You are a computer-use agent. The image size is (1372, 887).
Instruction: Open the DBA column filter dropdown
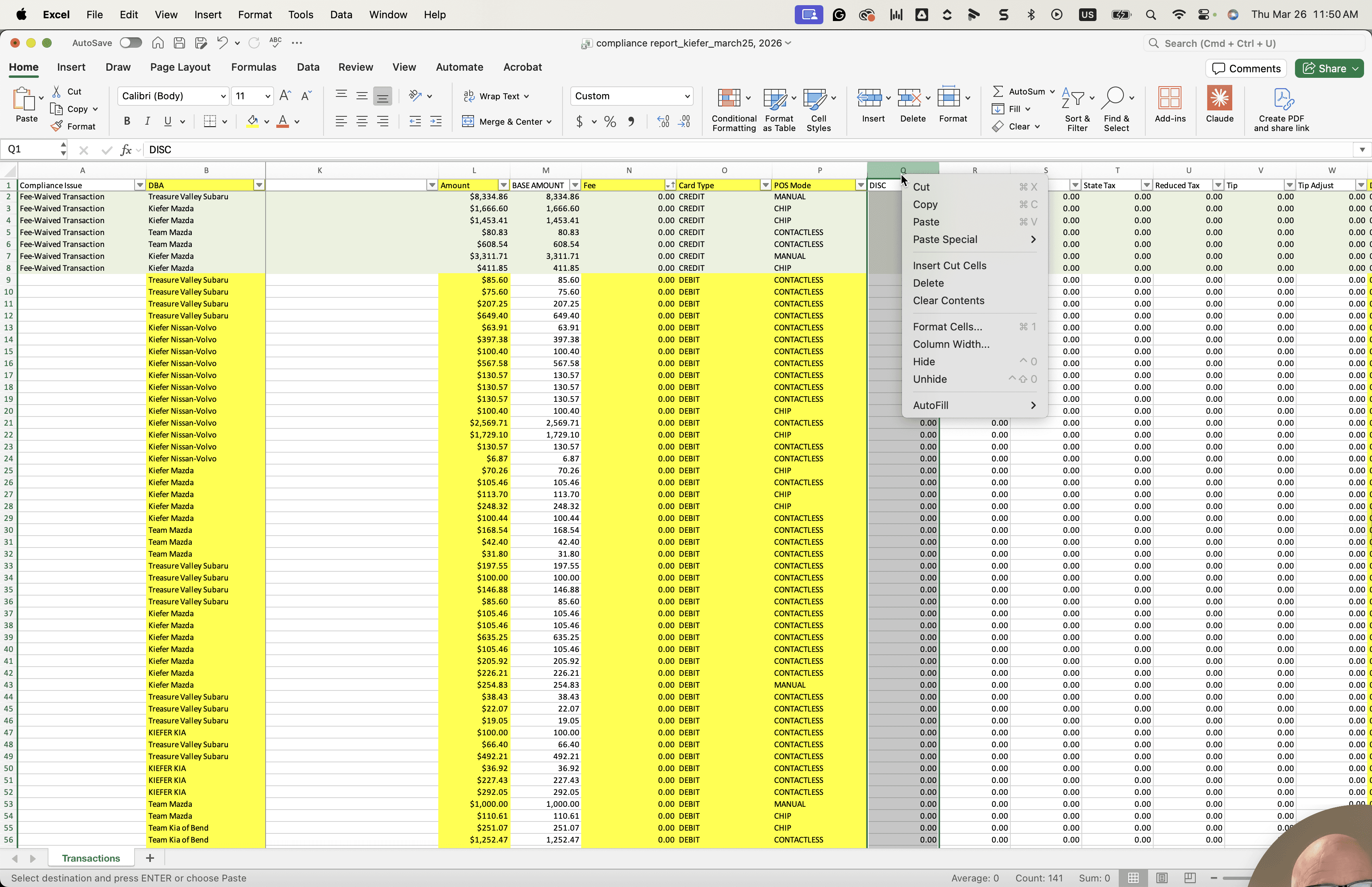click(x=259, y=185)
